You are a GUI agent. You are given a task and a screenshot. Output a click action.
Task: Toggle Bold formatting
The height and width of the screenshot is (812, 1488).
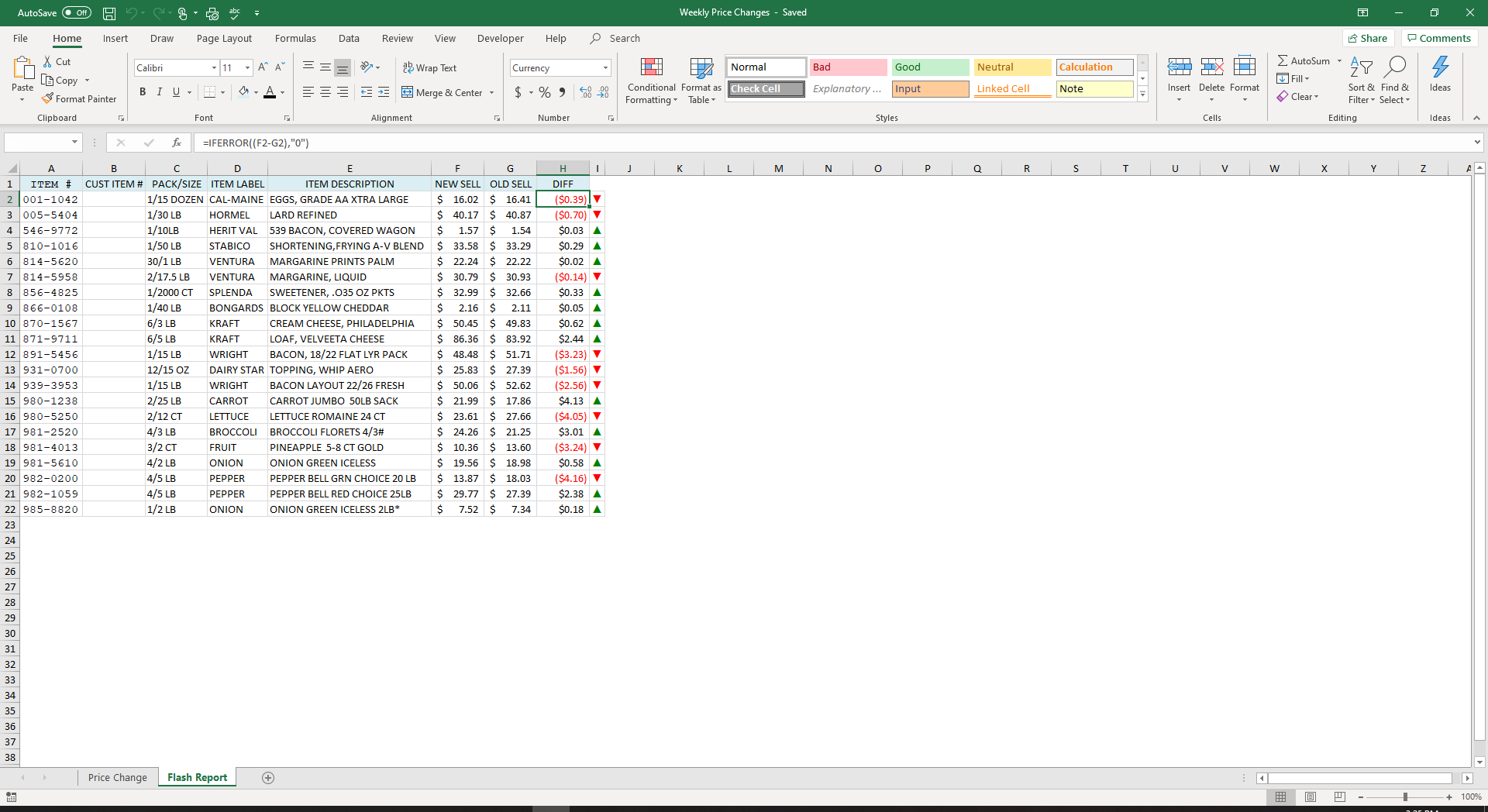click(143, 92)
